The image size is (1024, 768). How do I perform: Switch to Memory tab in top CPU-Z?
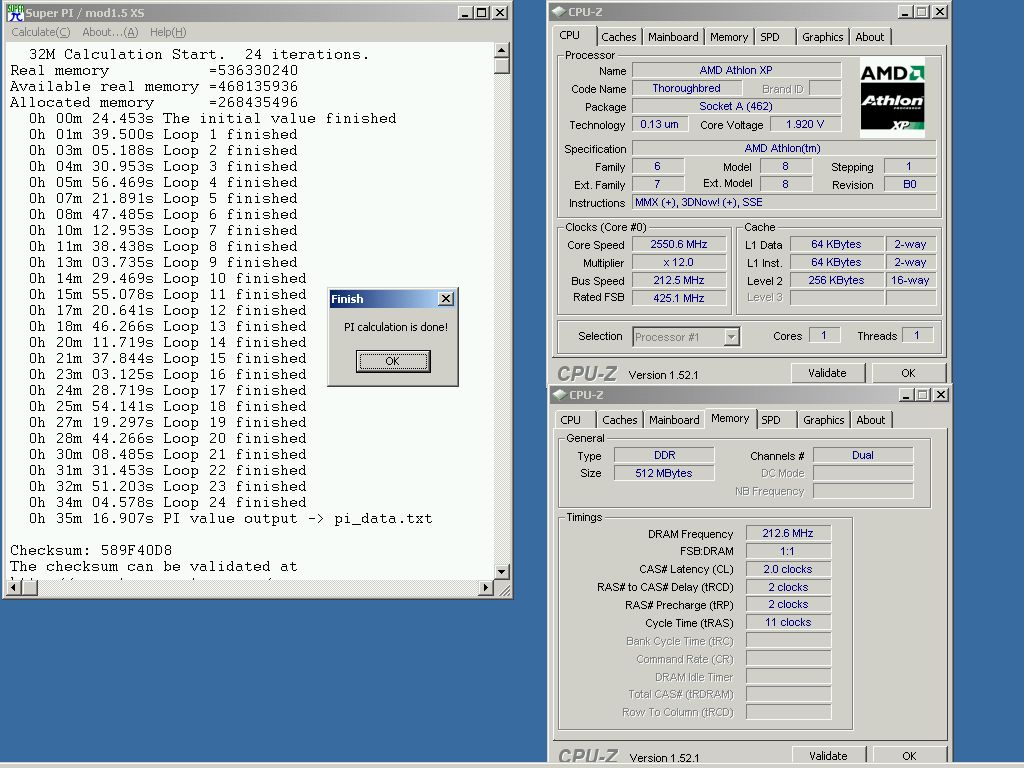(x=729, y=37)
